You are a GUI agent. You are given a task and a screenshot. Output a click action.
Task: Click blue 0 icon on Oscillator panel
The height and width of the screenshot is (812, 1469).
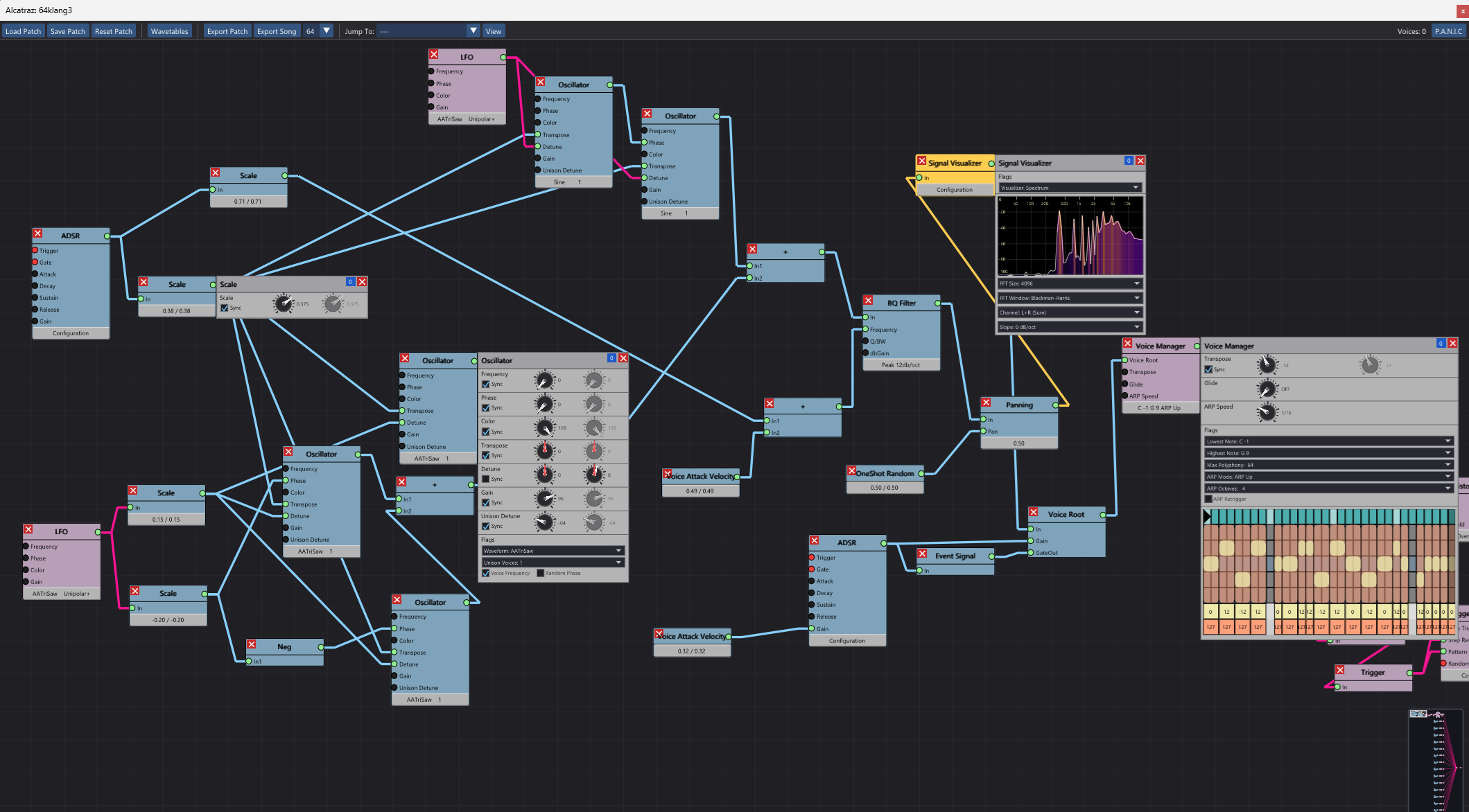point(611,358)
